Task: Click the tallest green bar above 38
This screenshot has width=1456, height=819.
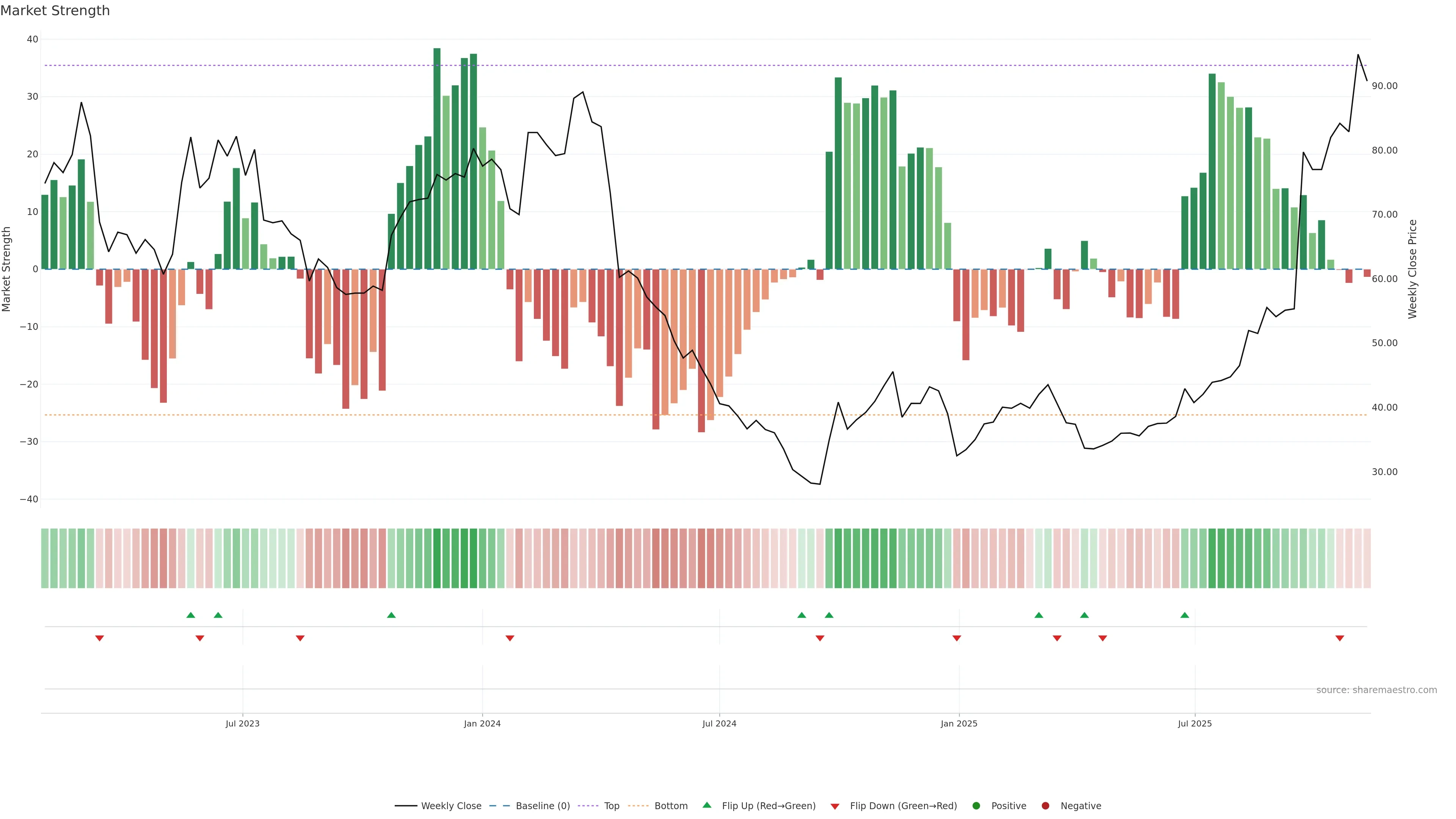Action: [x=437, y=158]
